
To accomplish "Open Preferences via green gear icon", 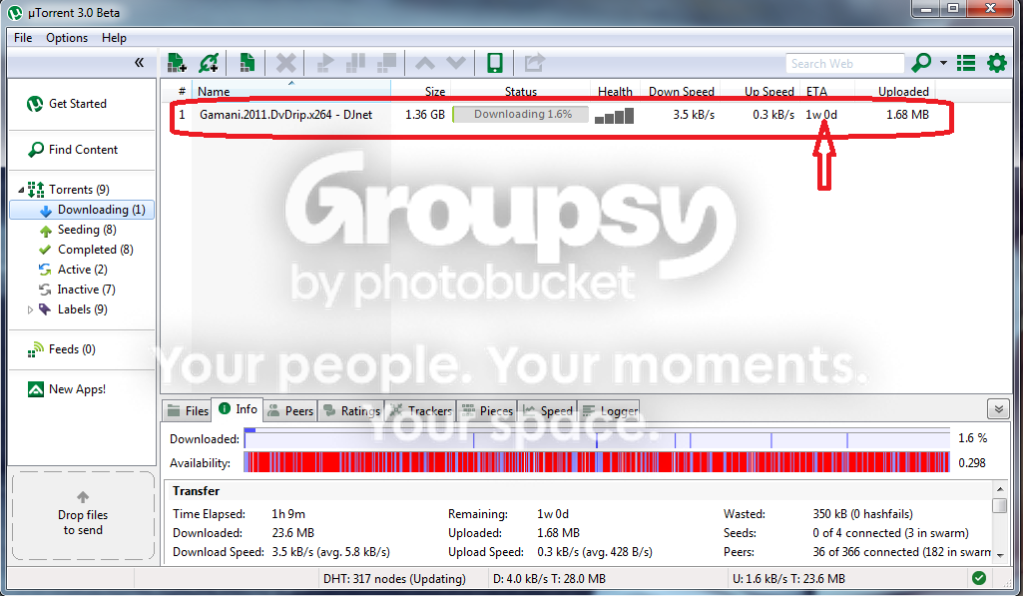I will pos(997,63).
